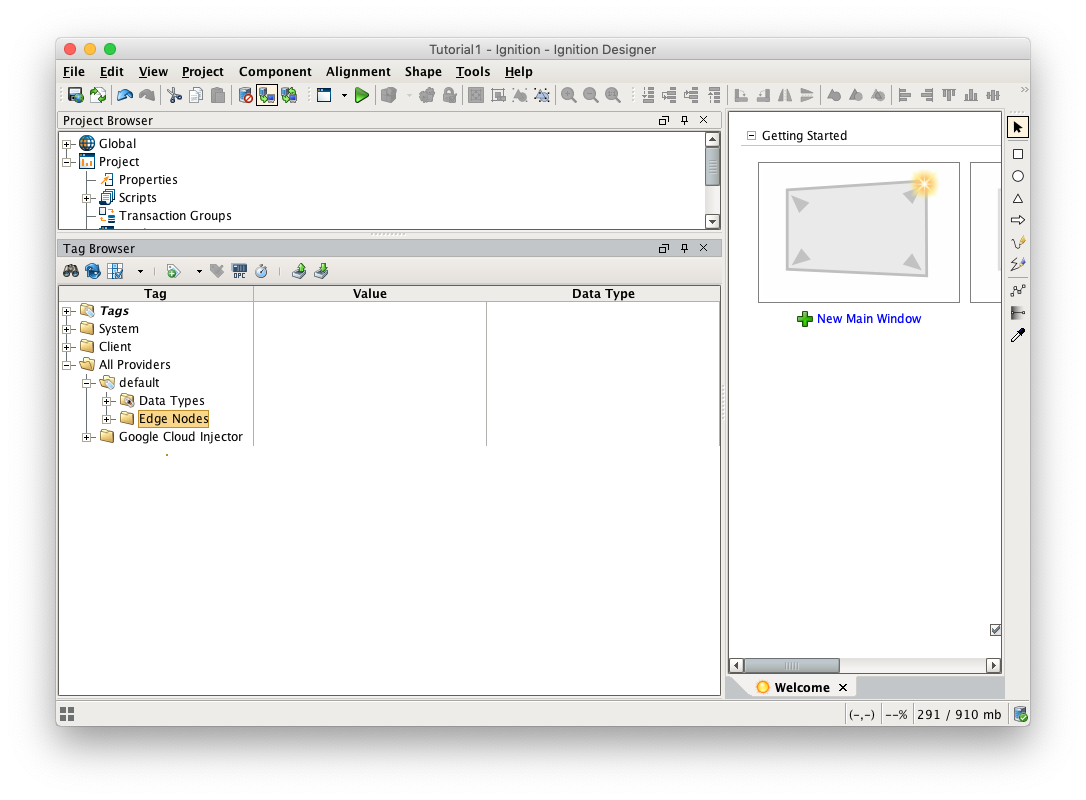Click the scissors Cut icon

click(x=174, y=95)
